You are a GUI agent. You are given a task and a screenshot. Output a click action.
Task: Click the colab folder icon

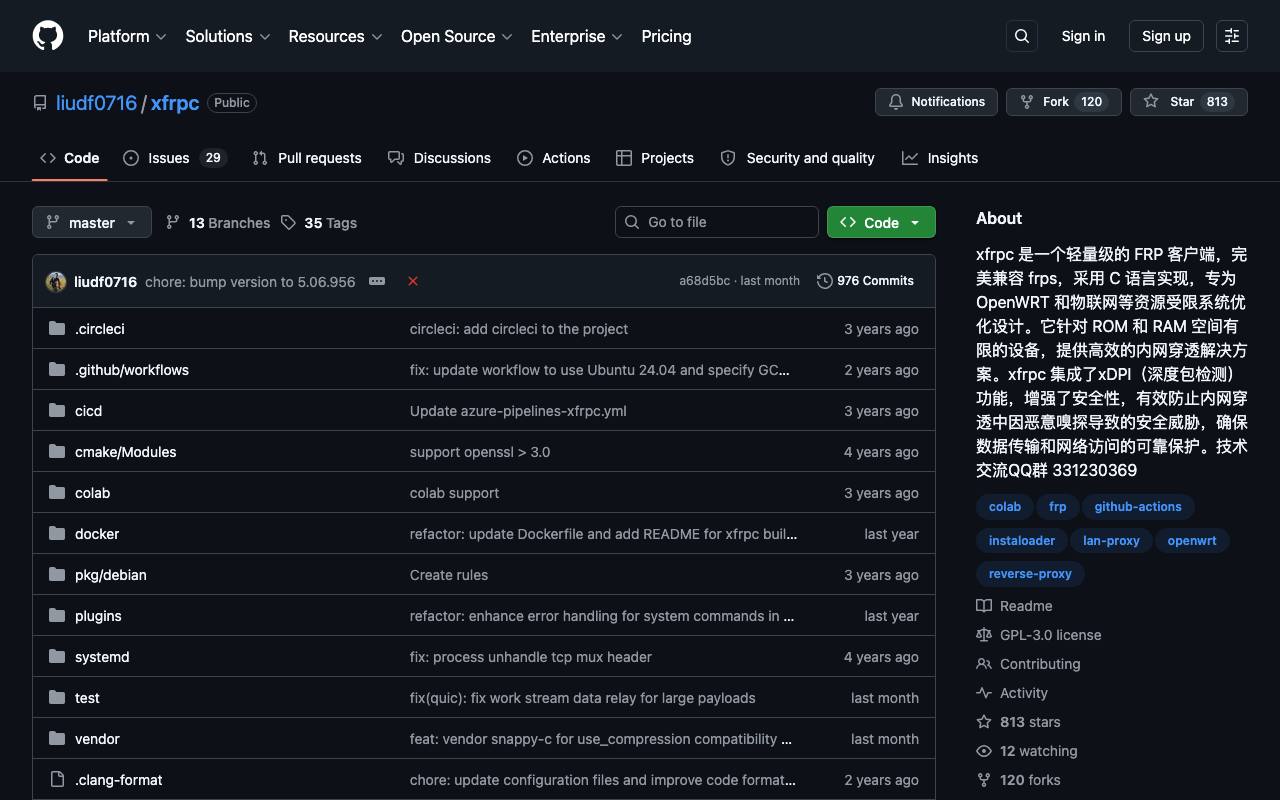click(57, 493)
